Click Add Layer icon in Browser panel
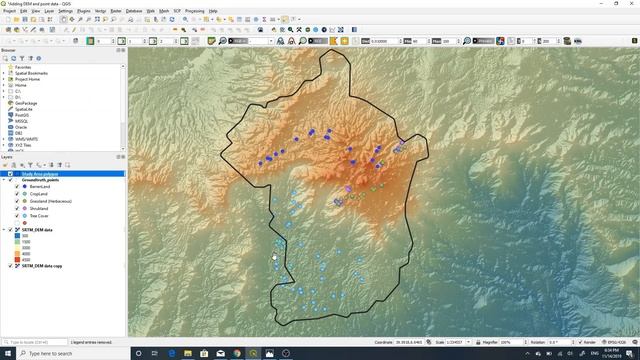This screenshot has height=360, width=640. click(x=5, y=58)
